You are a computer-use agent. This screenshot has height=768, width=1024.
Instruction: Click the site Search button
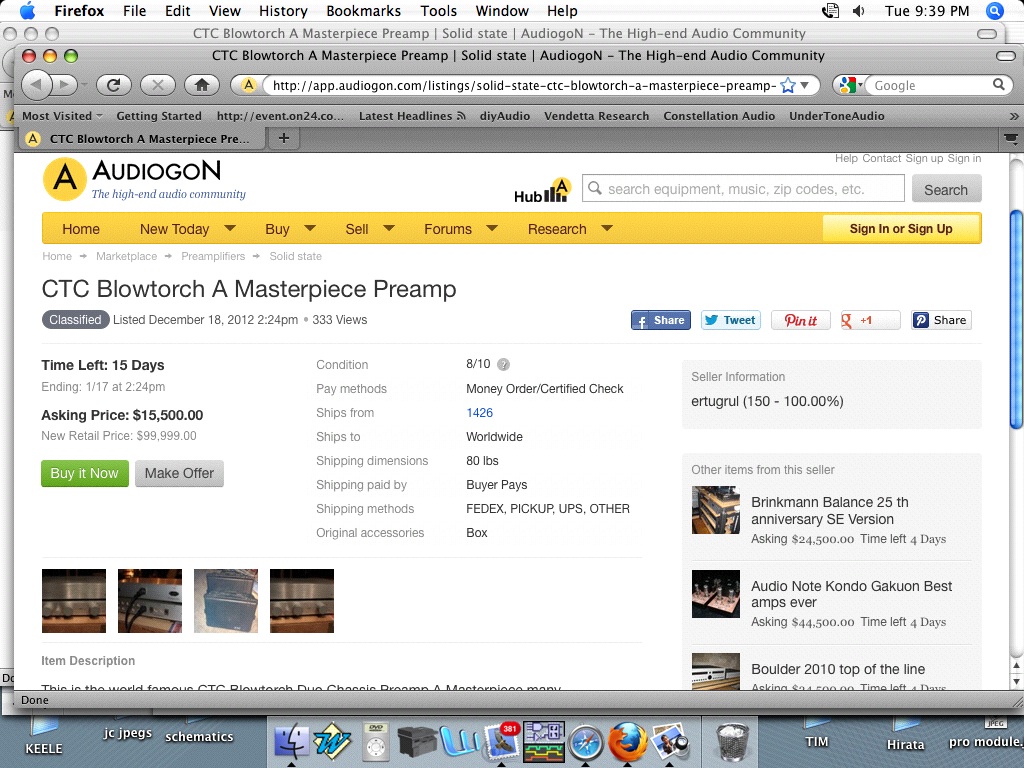click(946, 189)
